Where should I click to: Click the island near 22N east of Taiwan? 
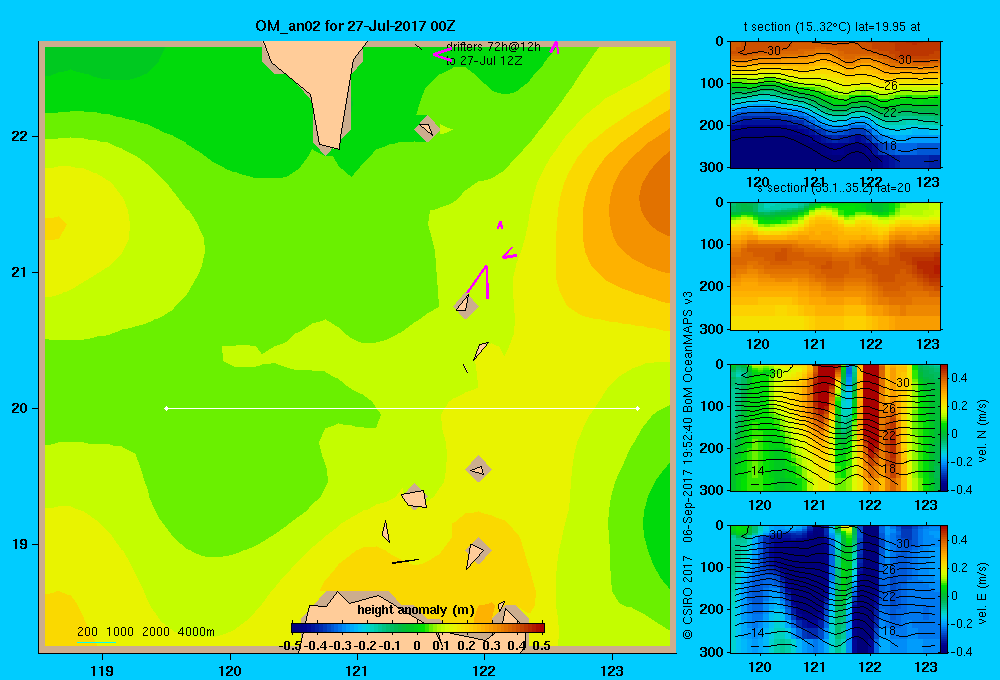coord(426,129)
